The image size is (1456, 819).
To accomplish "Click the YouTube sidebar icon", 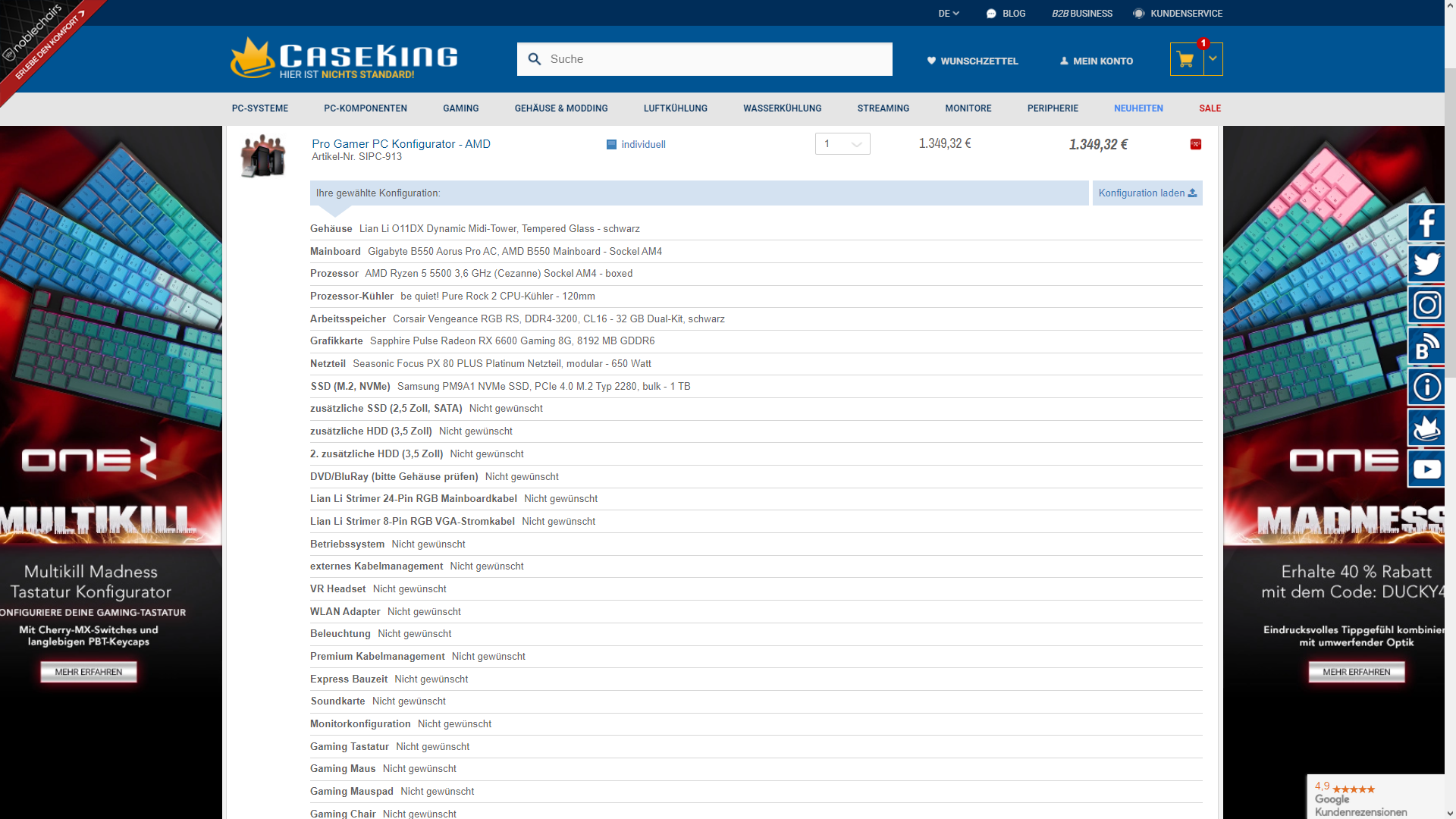I will point(1426,469).
